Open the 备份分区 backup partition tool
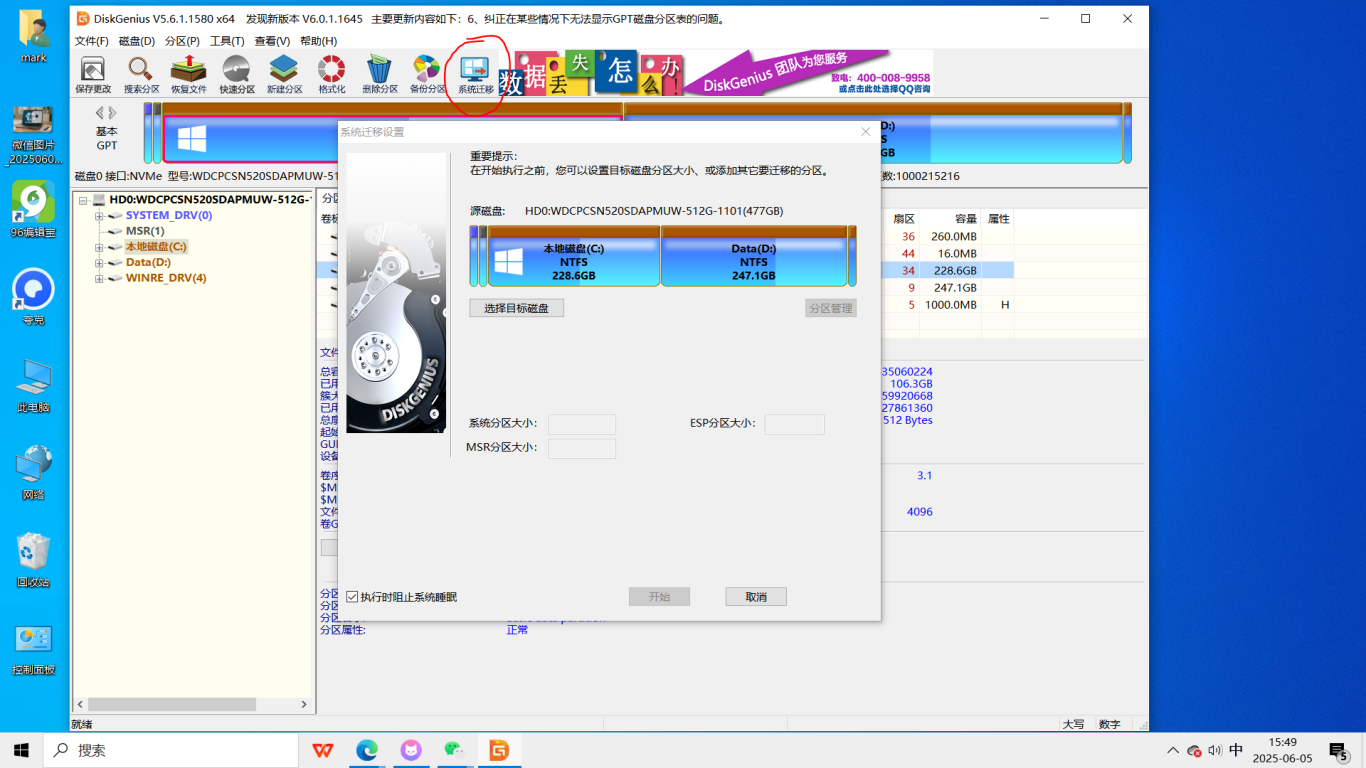Viewport: 1366px width, 768px height. 427,75
